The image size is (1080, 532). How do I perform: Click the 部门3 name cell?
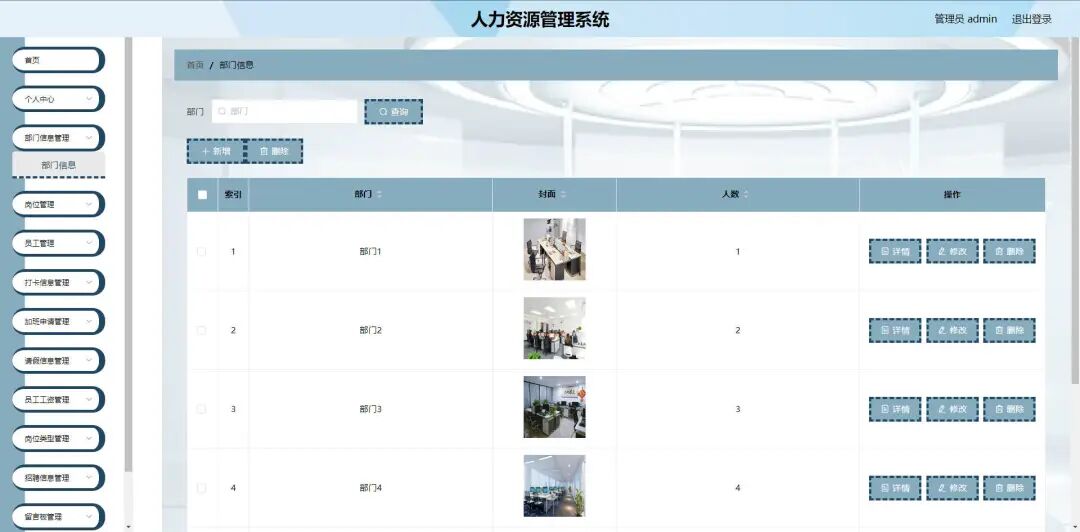[x=371, y=409]
